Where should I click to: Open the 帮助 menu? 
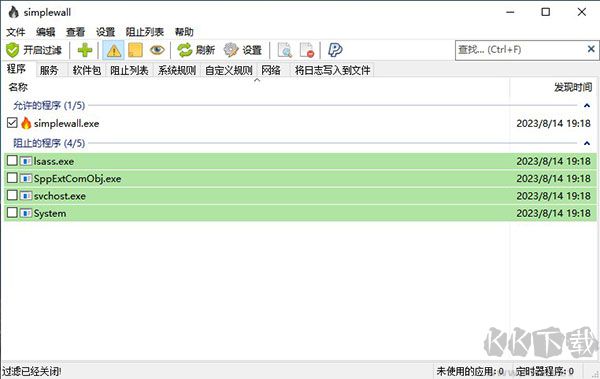[x=184, y=32]
